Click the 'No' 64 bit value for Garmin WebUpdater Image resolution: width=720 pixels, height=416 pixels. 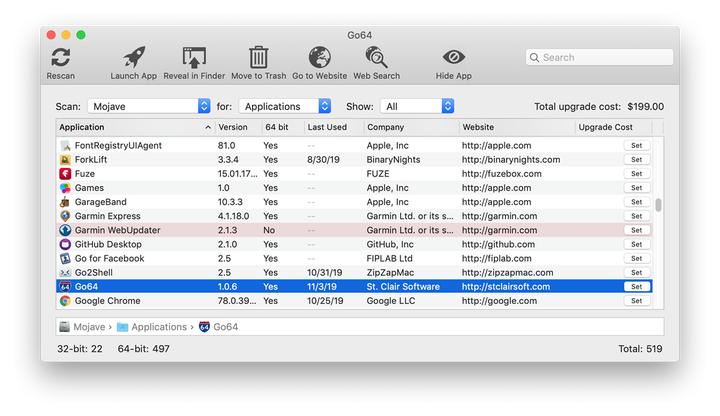tap(269, 230)
